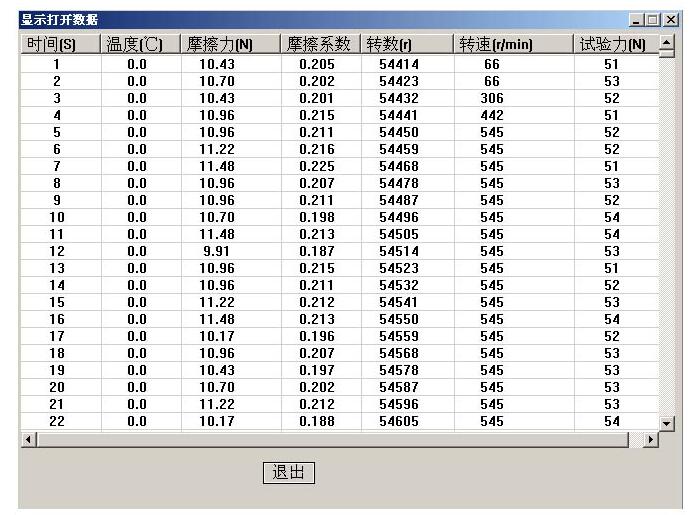Click the revolution count cell 54414
This screenshot has width=697, height=515.
(x=399, y=64)
